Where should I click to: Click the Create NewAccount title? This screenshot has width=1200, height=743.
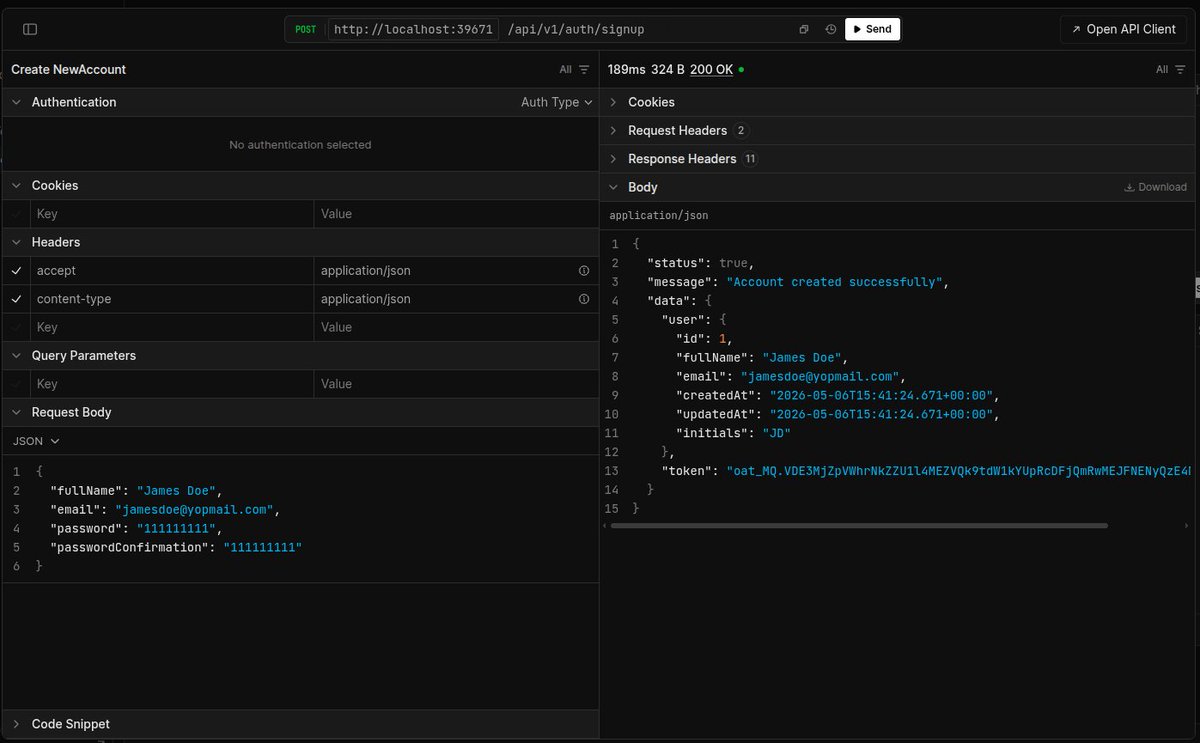pos(68,70)
